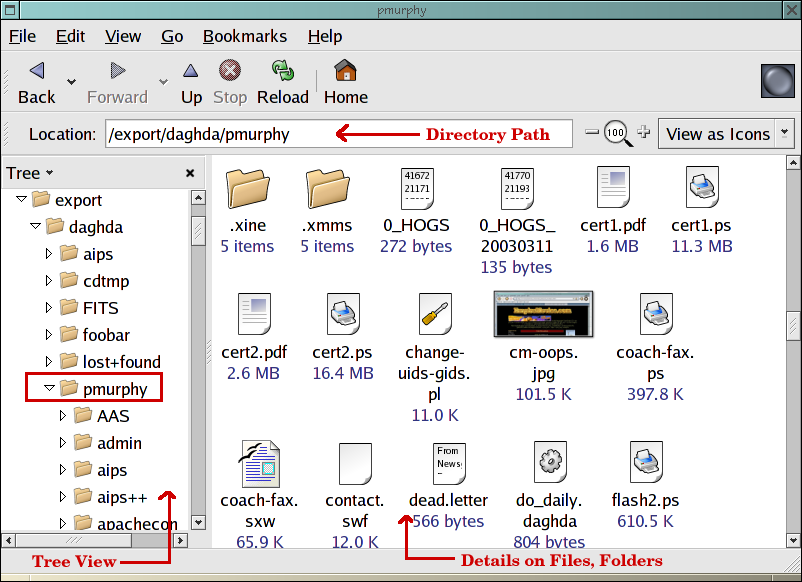802x582 pixels.
Task: Open the Help menu
Action: click(325, 36)
